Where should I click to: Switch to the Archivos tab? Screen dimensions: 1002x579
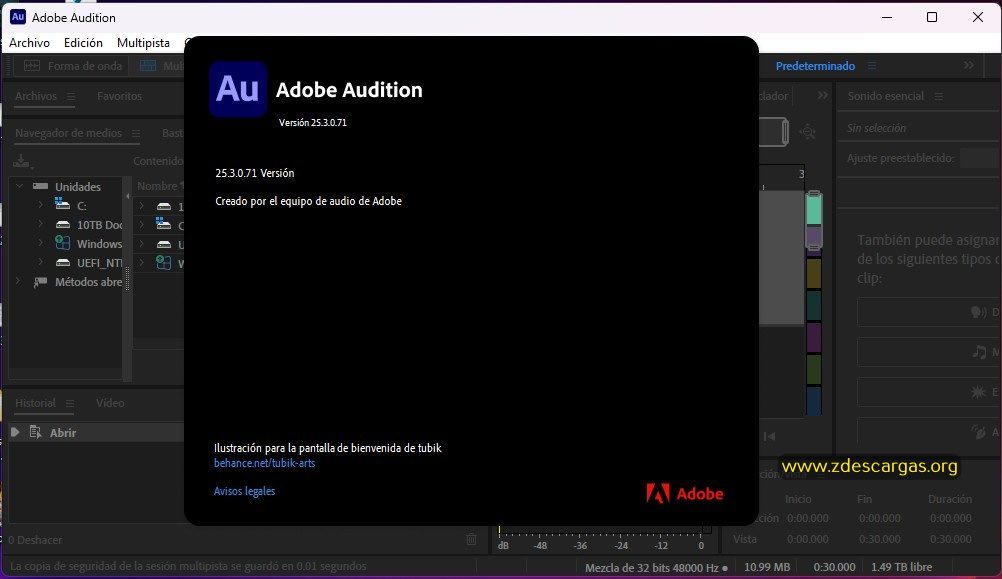(36, 96)
